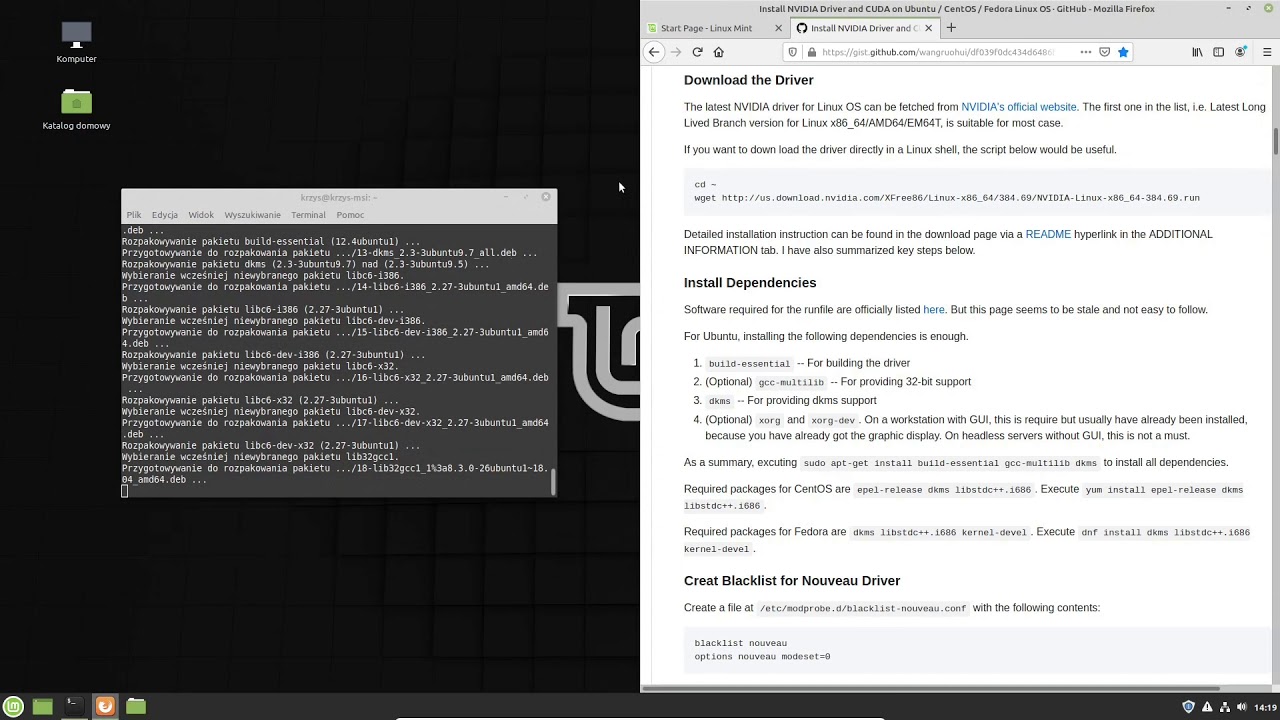Click Firefox vertical scrollbar thumb
This screenshot has height=720, width=1280.
click(x=1275, y=141)
